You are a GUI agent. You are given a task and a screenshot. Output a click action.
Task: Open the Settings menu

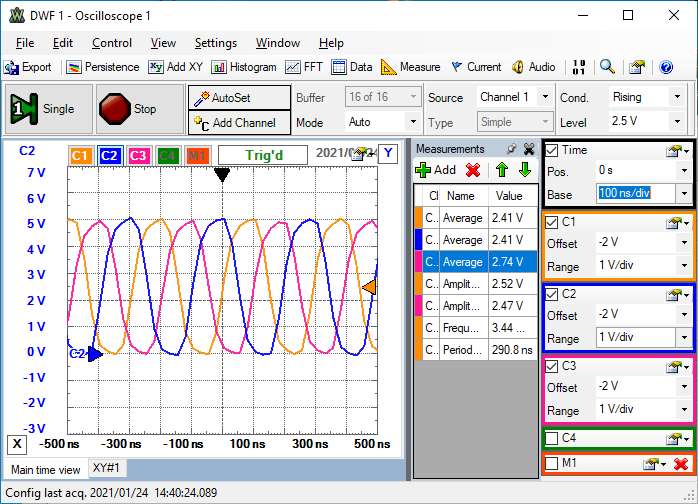[215, 43]
